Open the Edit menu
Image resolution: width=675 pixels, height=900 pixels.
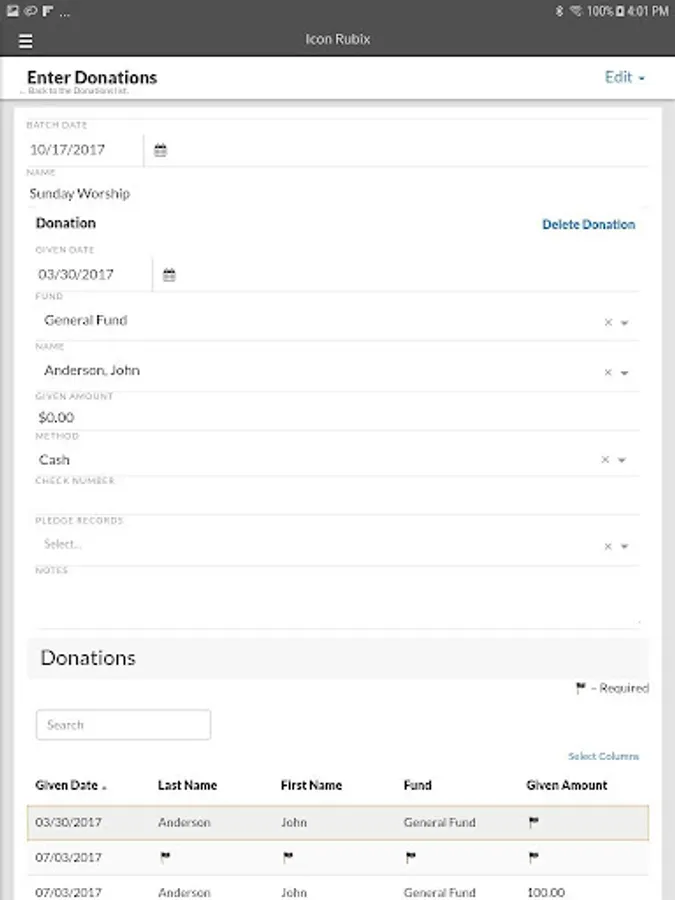625,77
